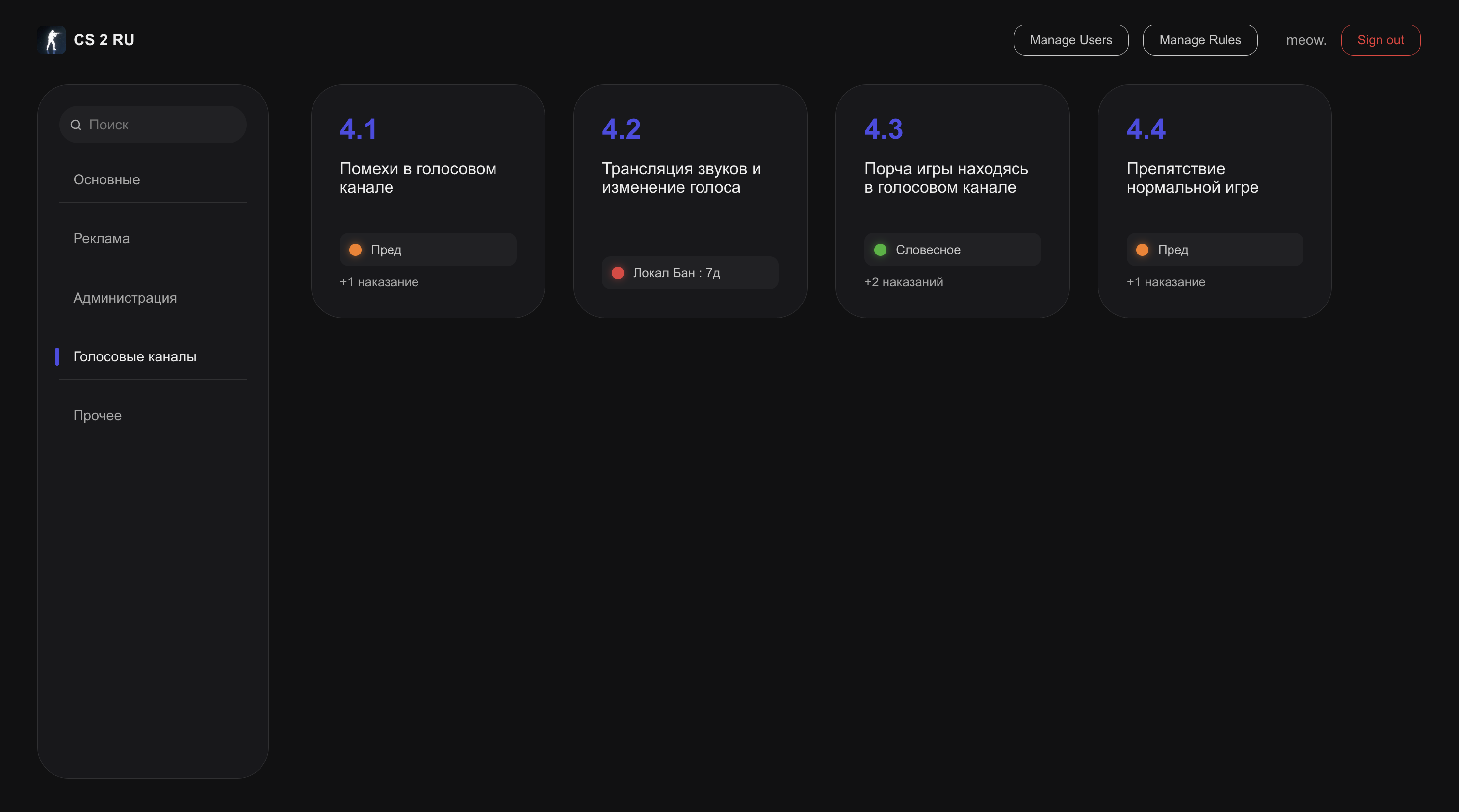Screen dimensions: 1459x812
Task: Select Реклама in the sidebar
Action: tap(102, 238)
